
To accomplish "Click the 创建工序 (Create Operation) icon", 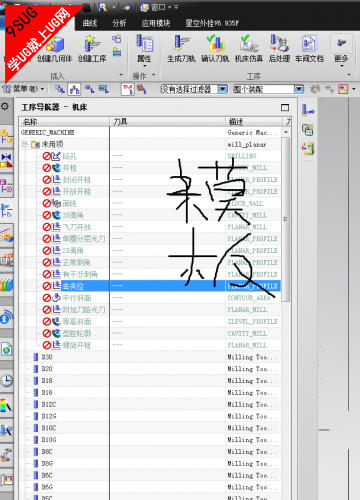I will click(92, 49).
